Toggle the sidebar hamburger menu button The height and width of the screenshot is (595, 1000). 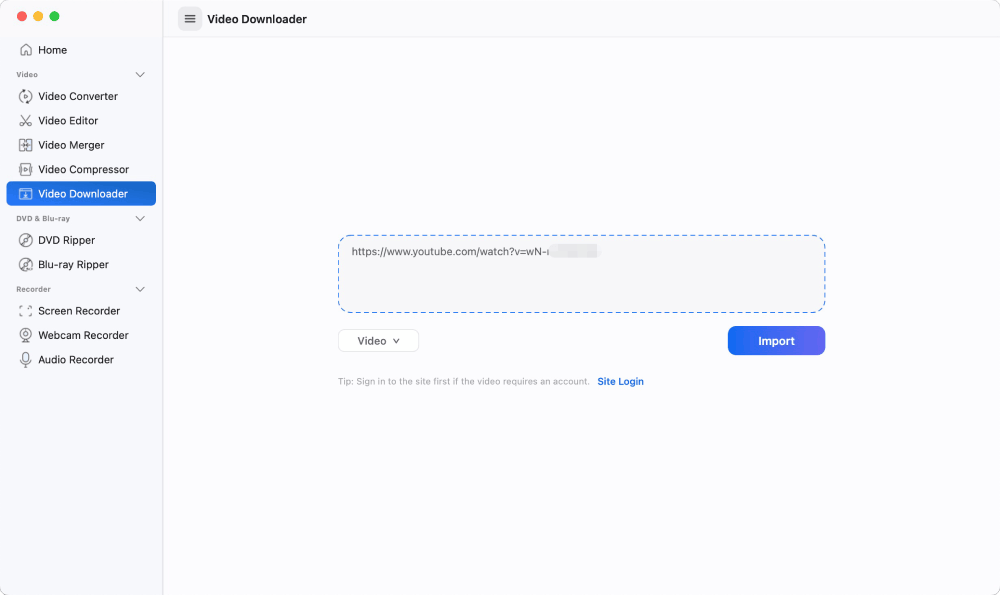(190, 19)
